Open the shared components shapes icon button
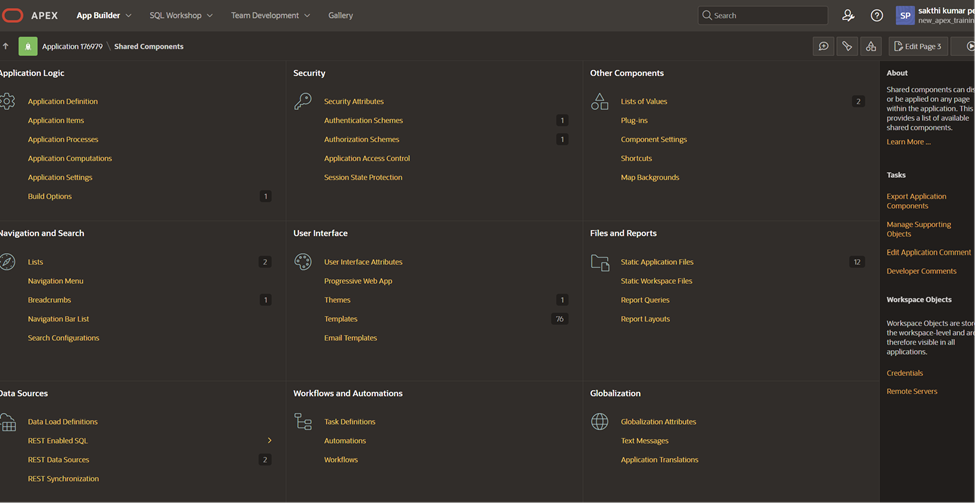The image size is (975, 503). tap(871, 46)
